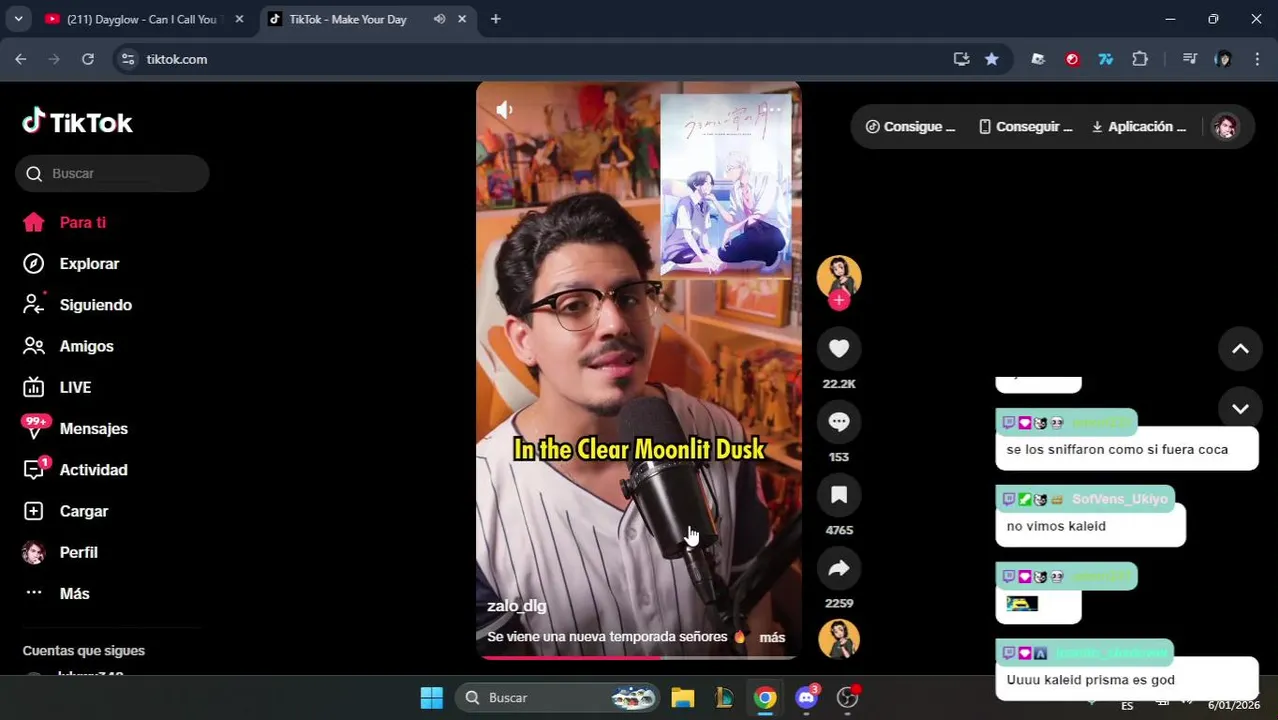Switch to Chrome in the taskbar

(x=765, y=697)
